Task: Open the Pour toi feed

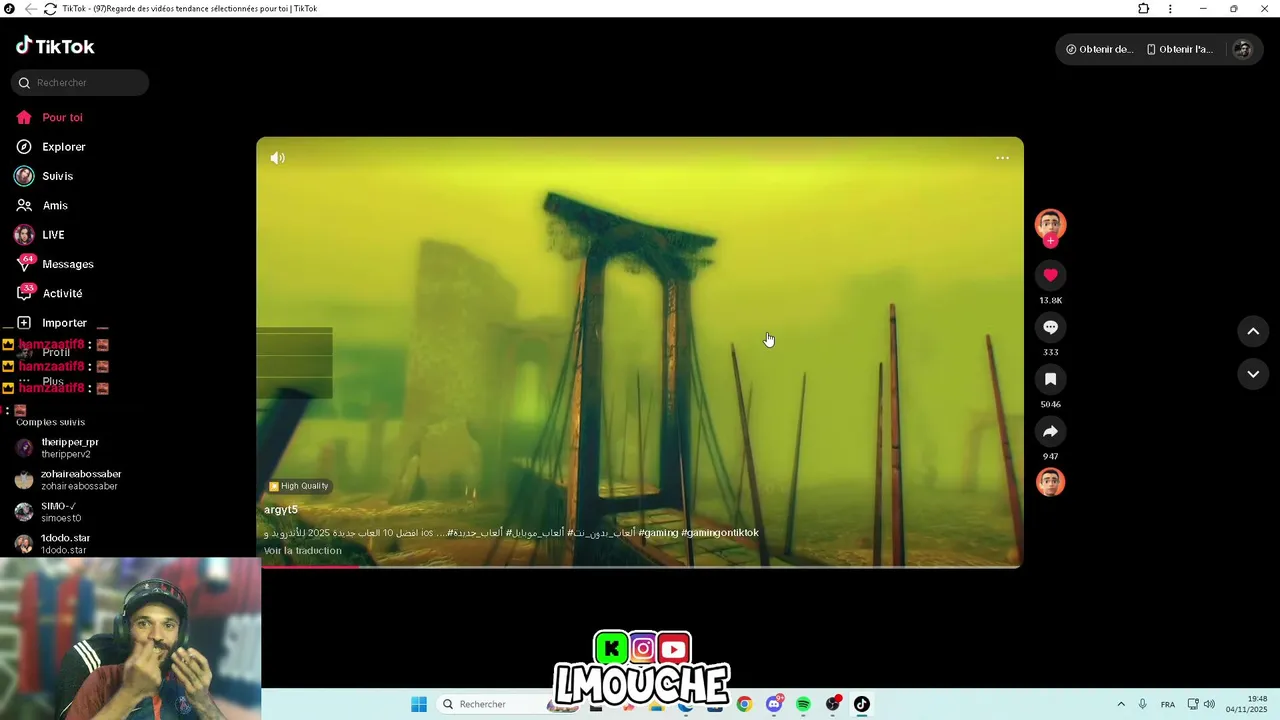Action: point(49,117)
